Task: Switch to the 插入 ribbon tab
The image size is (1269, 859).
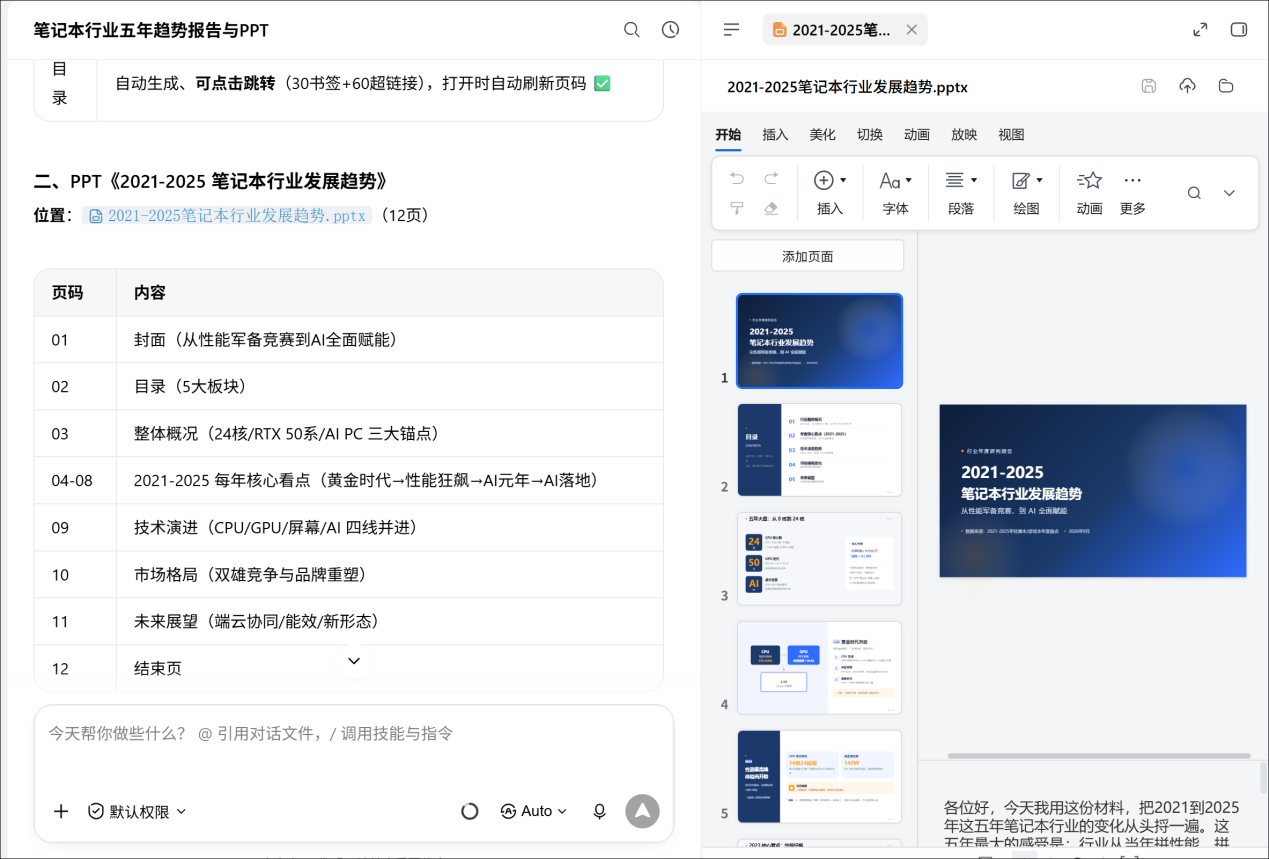Action: click(x=775, y=135)
